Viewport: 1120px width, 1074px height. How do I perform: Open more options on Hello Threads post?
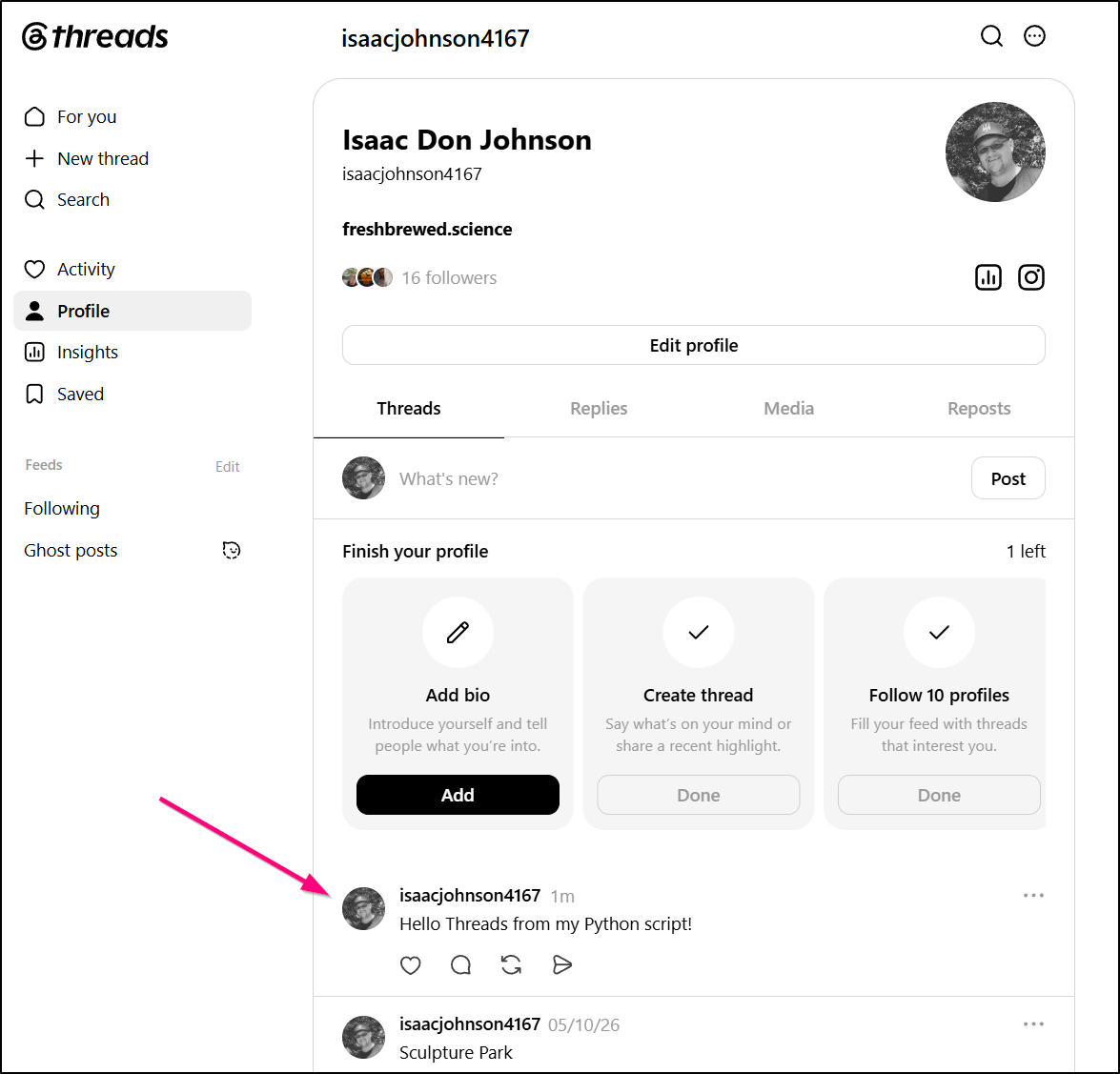click(1033, 896)
